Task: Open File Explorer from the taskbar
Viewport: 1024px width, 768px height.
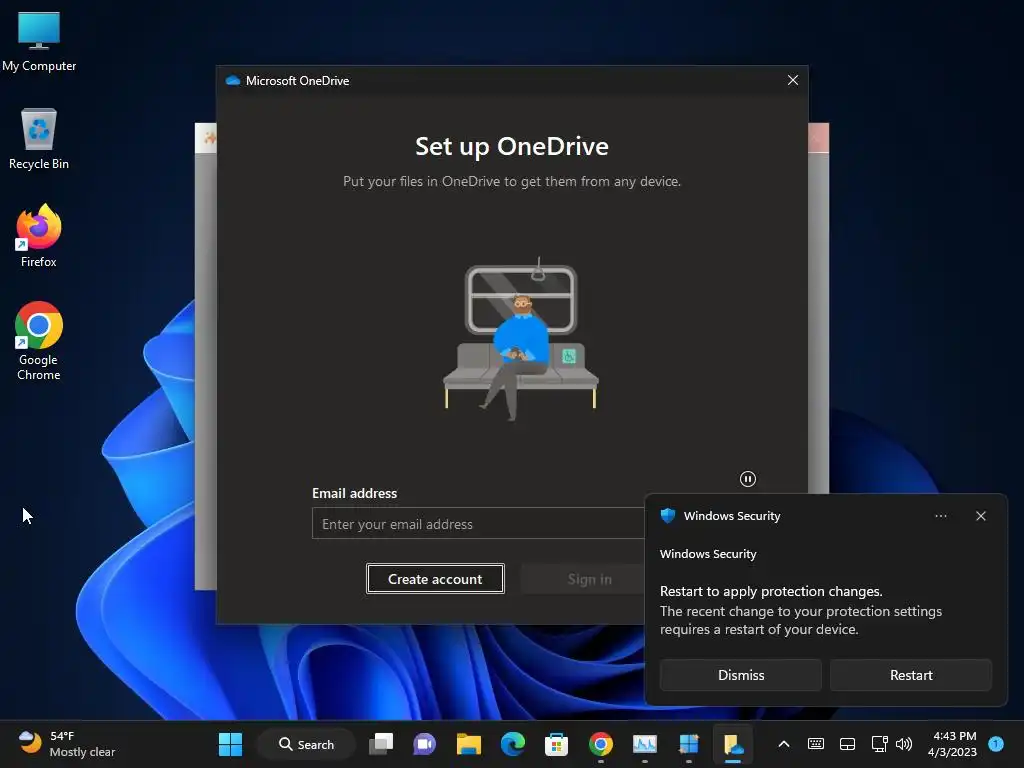Action: [x=468, y=744]
